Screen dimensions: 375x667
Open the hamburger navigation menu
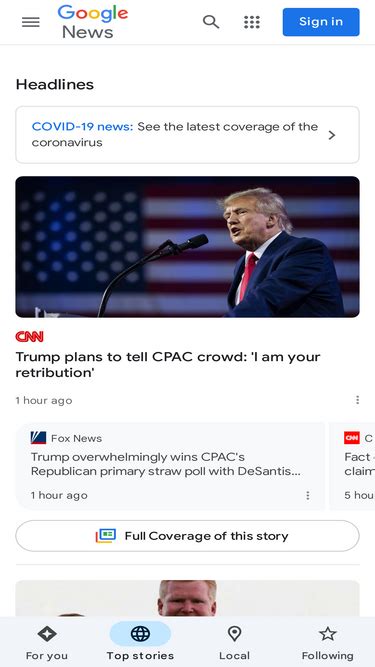[31, 22]
